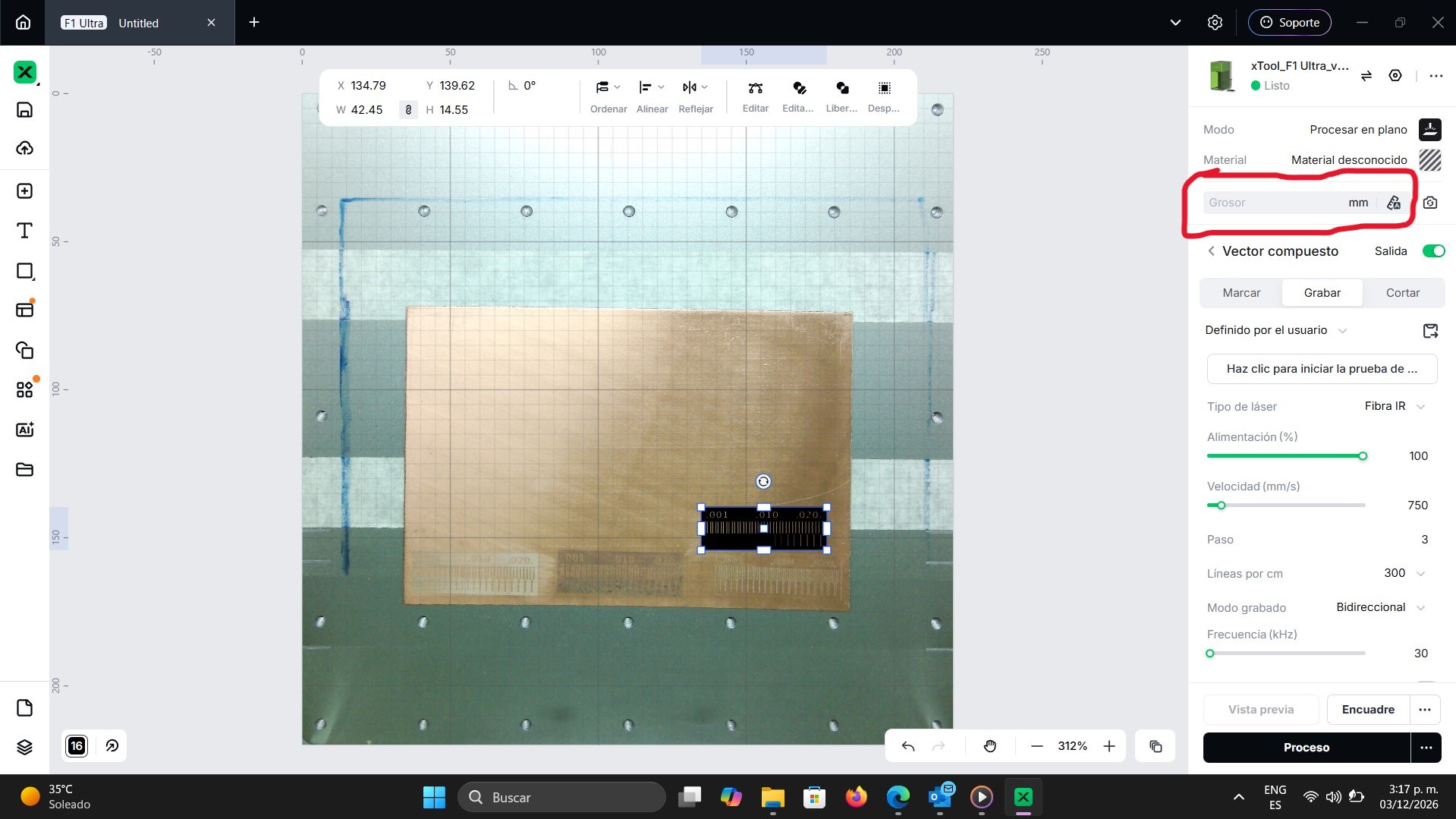This screenshot has height=819, width=1456.
Task: Click the copy canvas icon at bottom right
Action: (x=1156, y=746)
